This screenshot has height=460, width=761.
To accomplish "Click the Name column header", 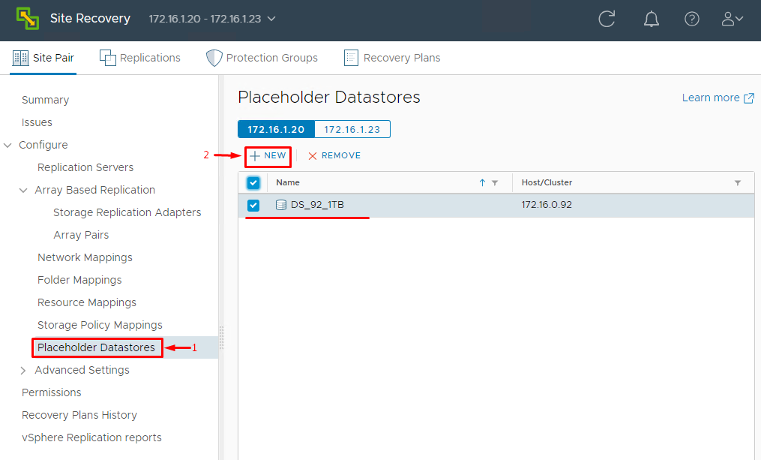I will [x=288, y=182].
